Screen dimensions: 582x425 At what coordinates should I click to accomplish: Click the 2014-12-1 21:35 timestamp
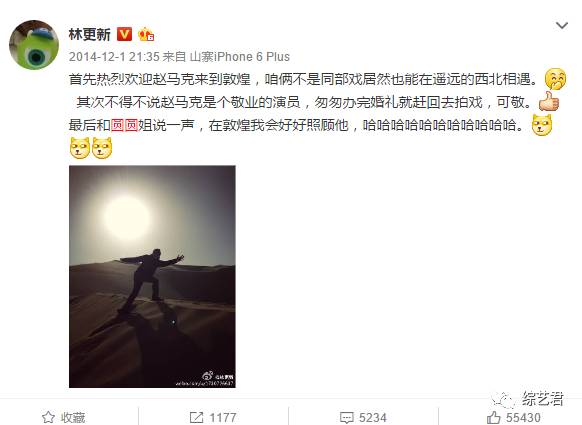point(114,57)
